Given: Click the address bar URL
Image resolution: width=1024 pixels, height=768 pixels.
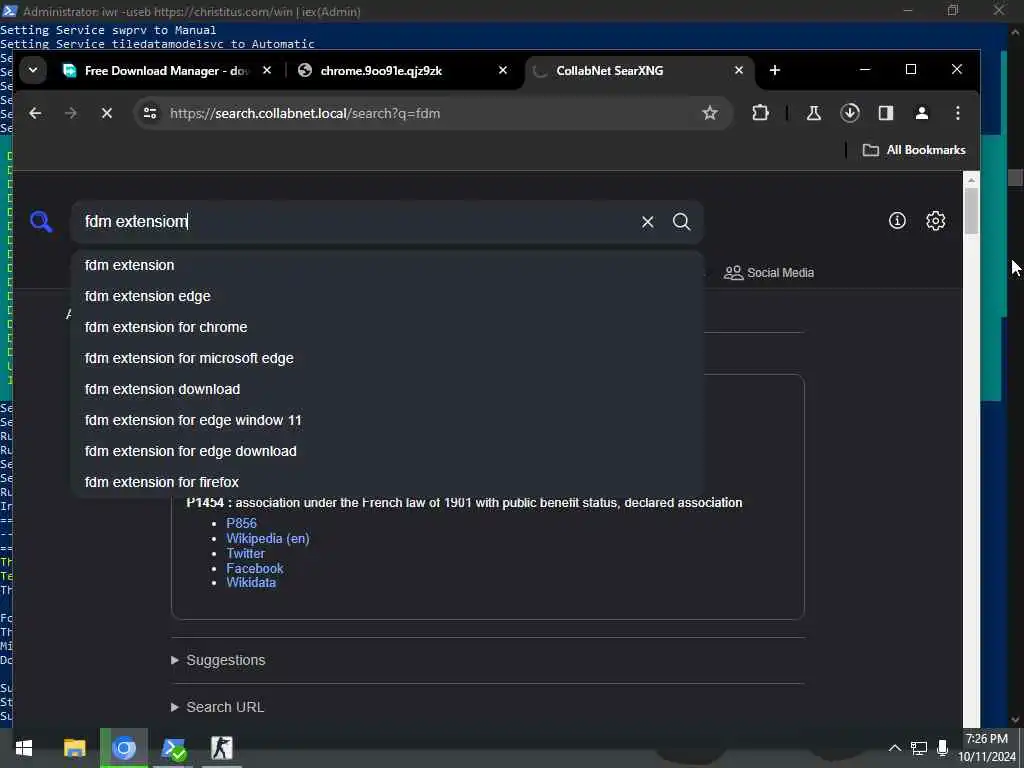Looking at the screenshot, I should 305,113.
